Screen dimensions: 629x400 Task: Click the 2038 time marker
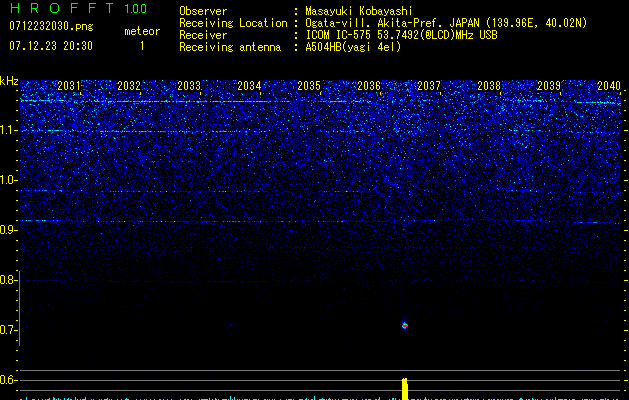click(x=489, y=85)
